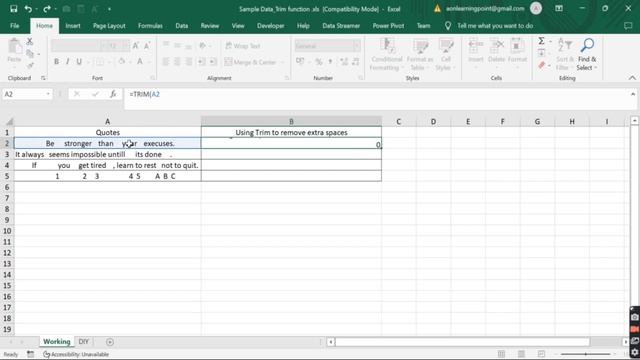640x360 pixels.
Task: Expand the formula bar chevron
Action: click(633, 94)
